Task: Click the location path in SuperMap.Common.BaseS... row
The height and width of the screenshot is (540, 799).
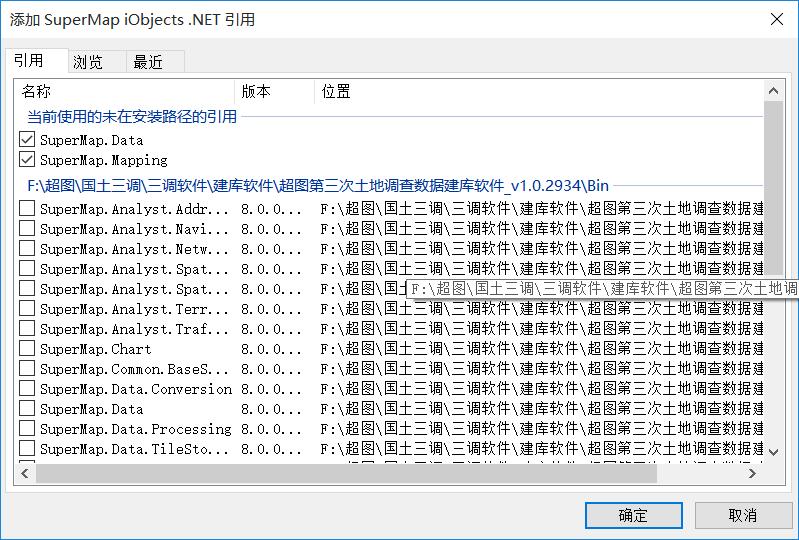Action: pos(542,369)
